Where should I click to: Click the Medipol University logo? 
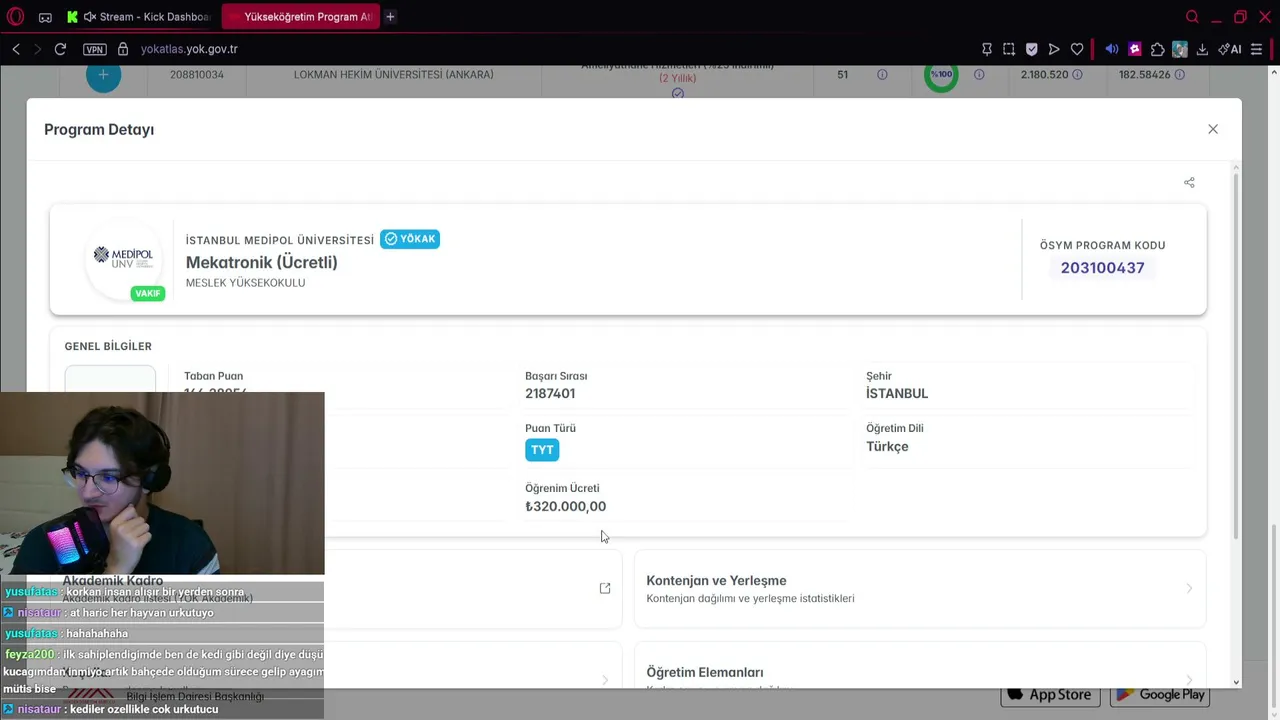[123, 258]
